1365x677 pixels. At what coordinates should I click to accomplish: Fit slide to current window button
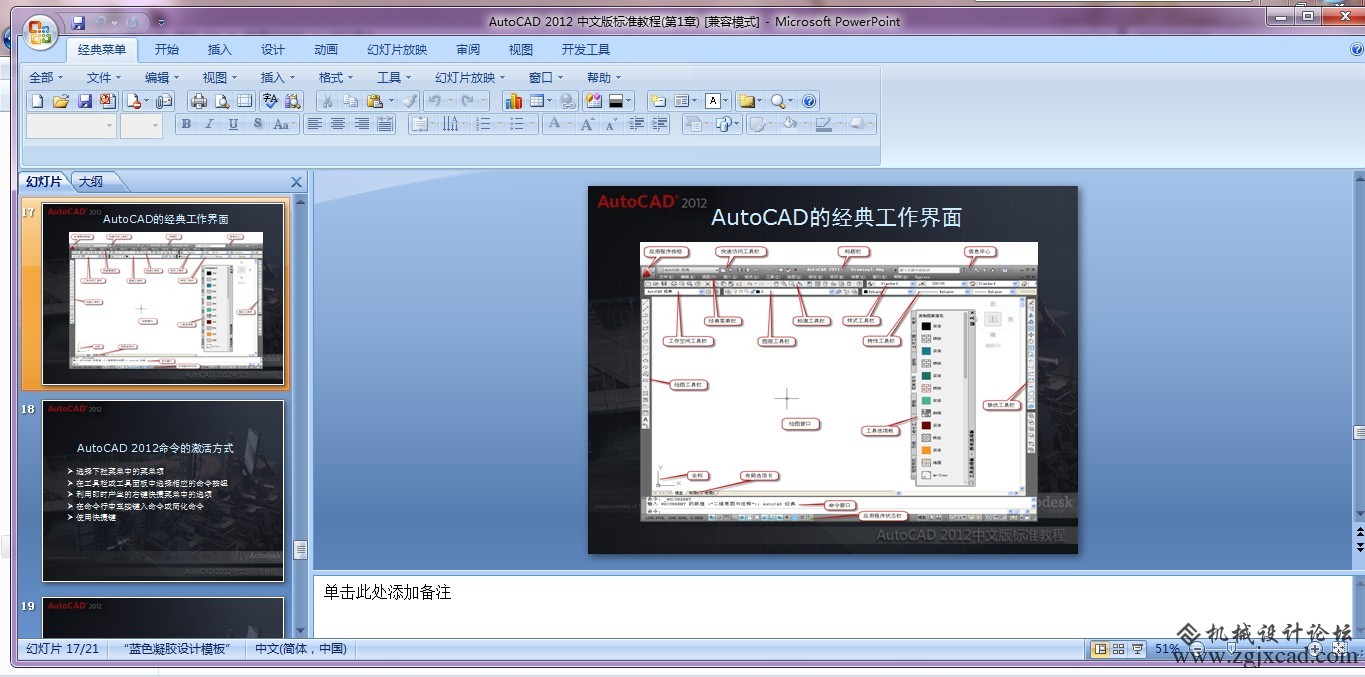1339,649
